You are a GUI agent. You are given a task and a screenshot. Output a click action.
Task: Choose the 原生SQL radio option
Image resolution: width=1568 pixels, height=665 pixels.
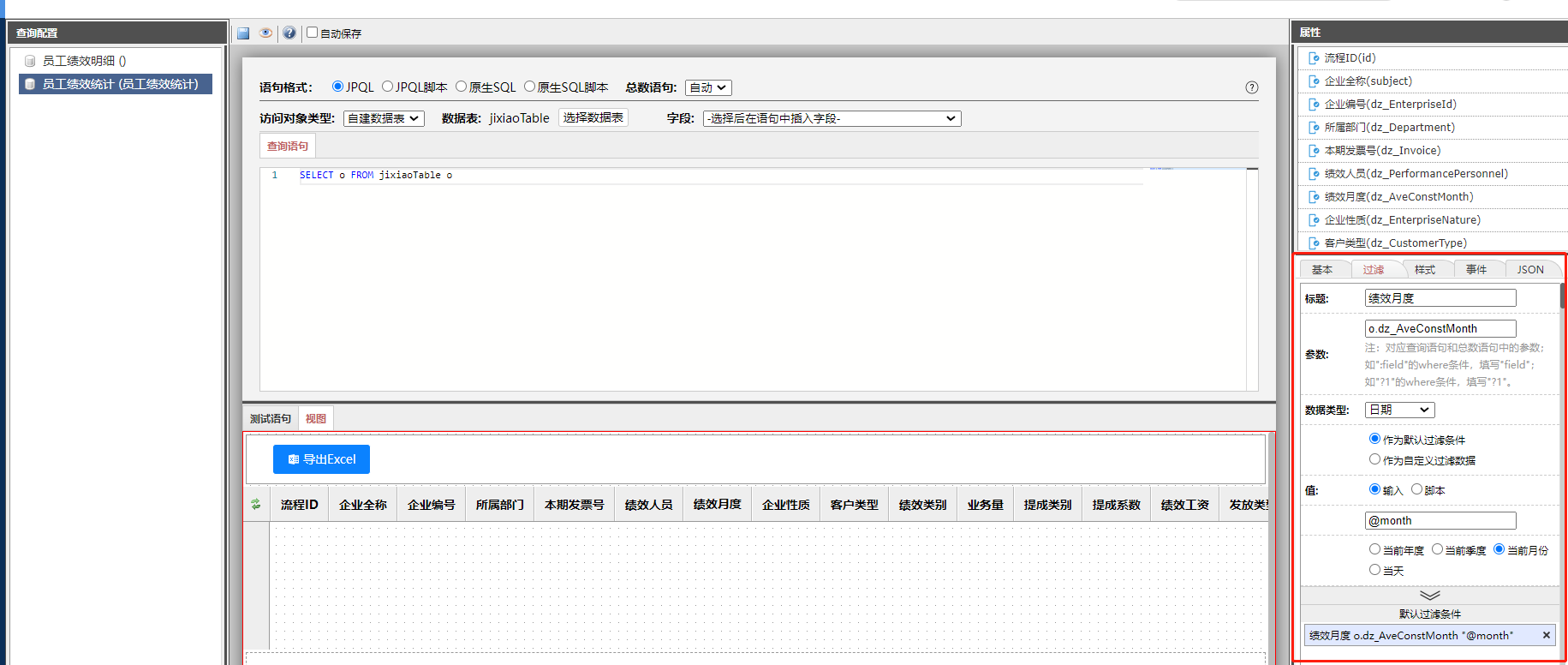tap(461, 87)
